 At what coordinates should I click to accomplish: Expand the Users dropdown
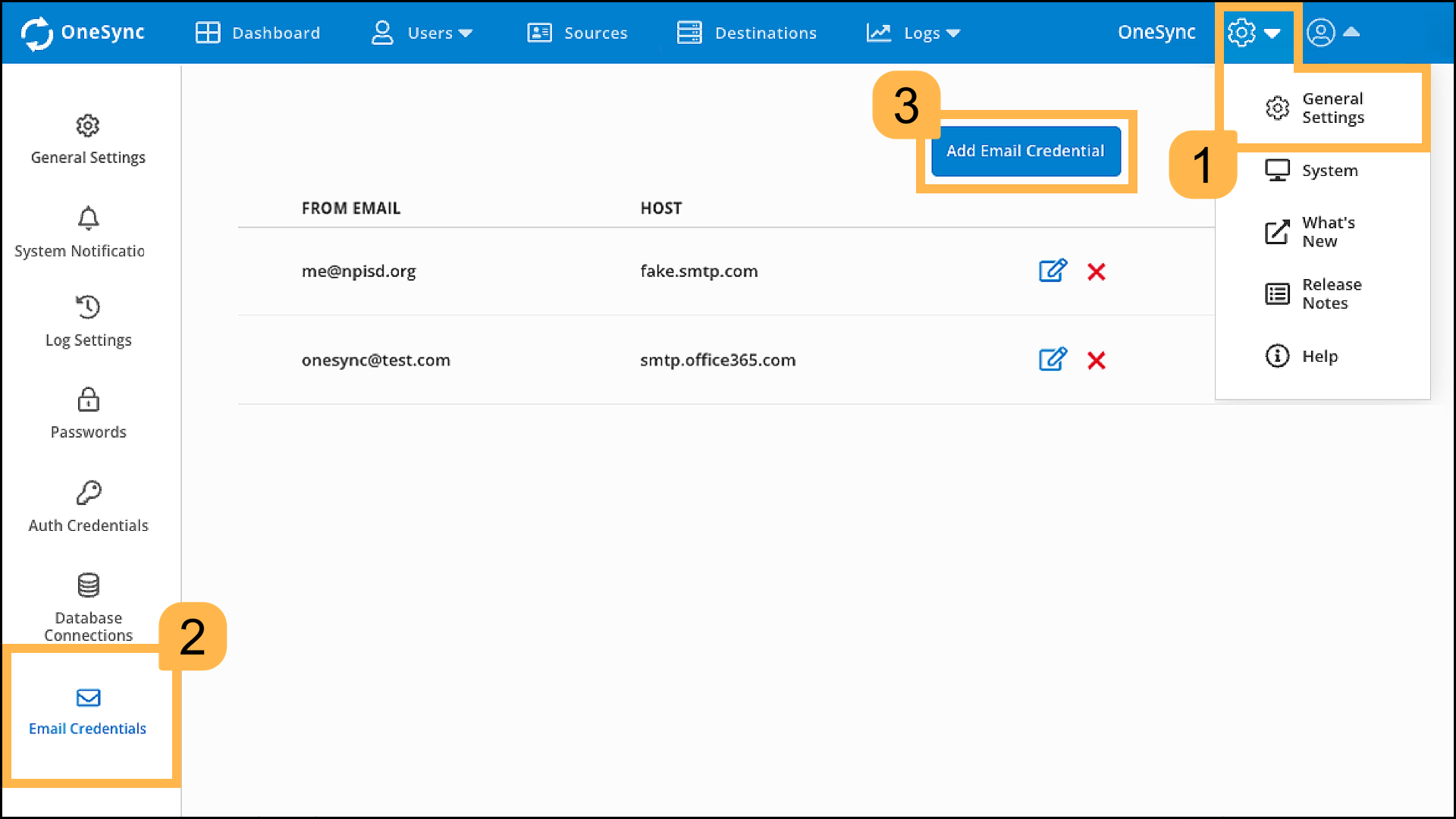coord(422,33)
